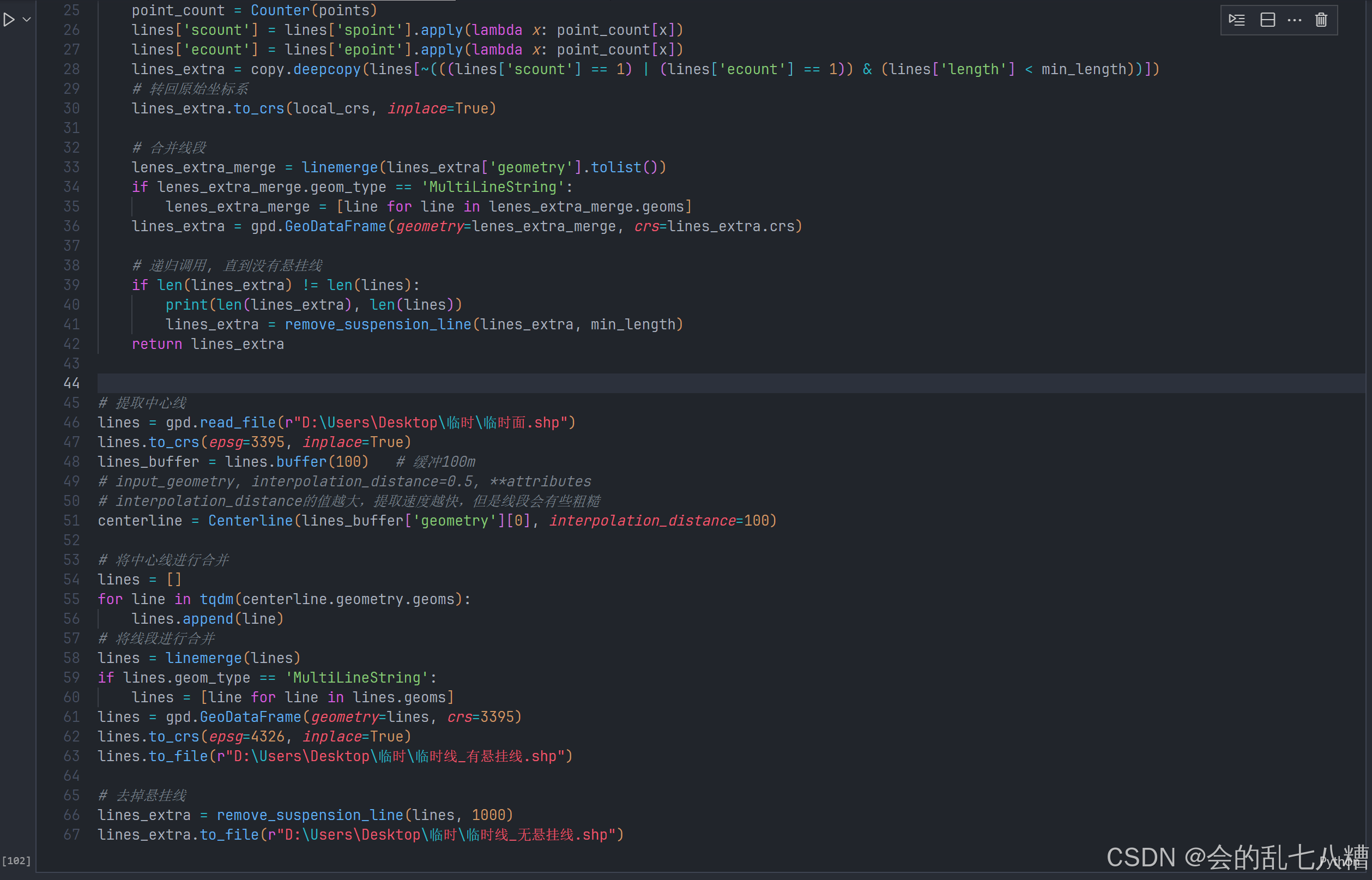Click the read_file call on line 46

tap(238, 423)
